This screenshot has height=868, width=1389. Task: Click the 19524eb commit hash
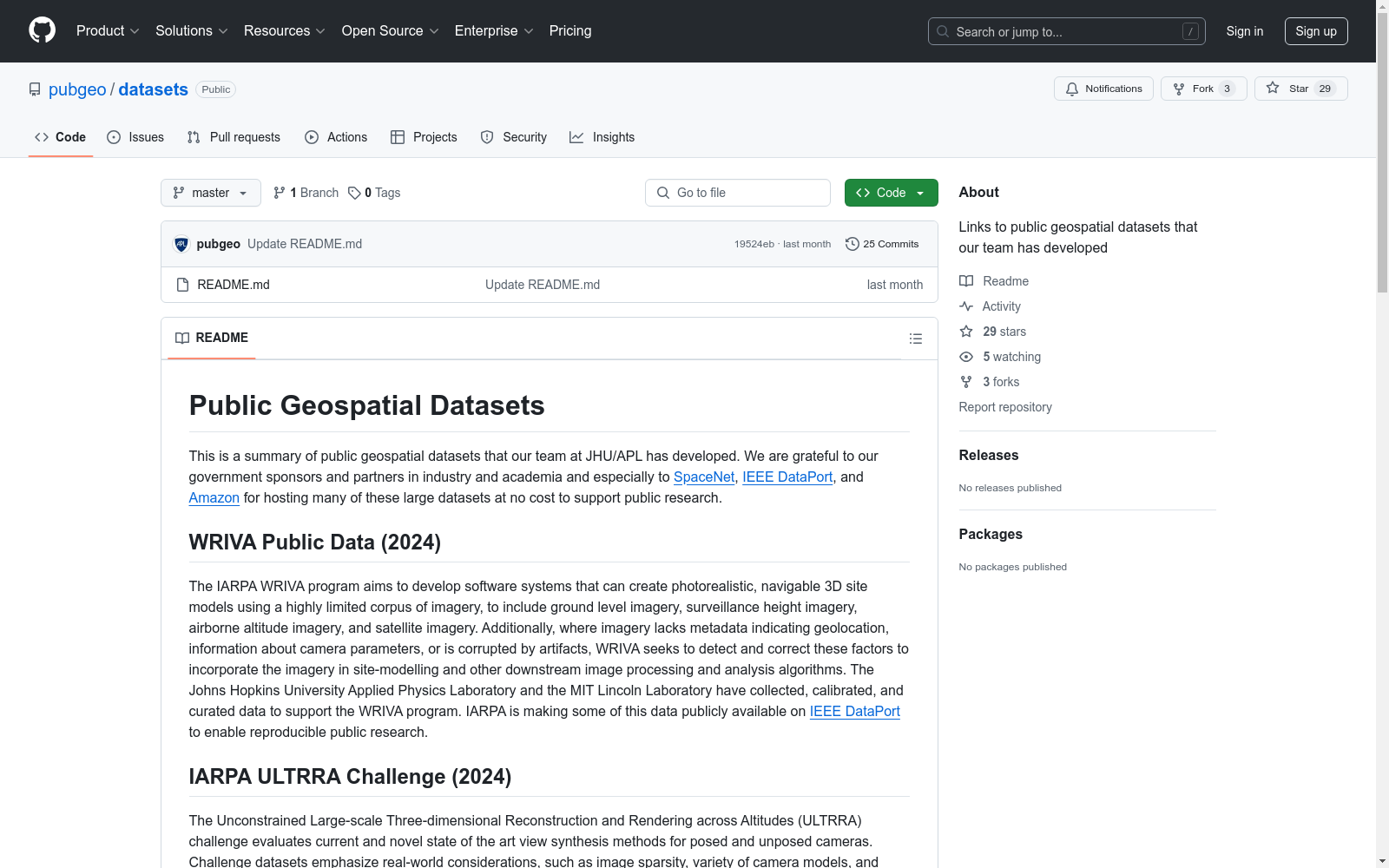click(754, 244)
